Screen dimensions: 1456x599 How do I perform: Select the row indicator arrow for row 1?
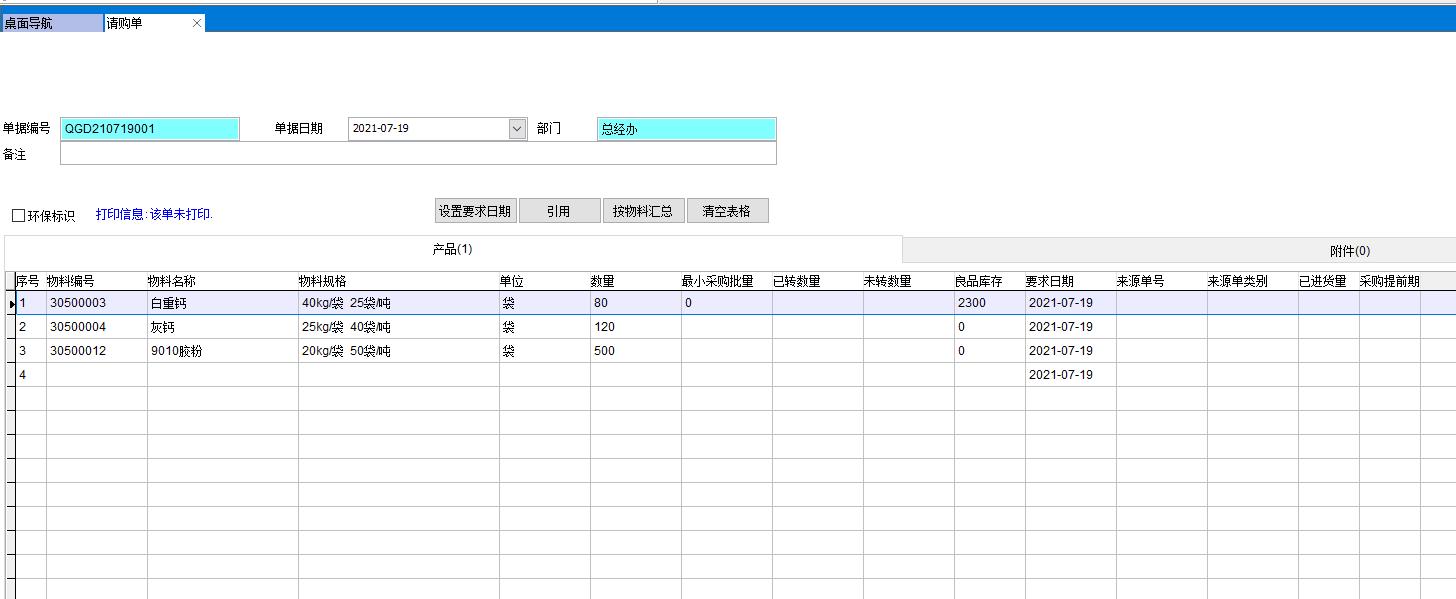pos(11,303)
